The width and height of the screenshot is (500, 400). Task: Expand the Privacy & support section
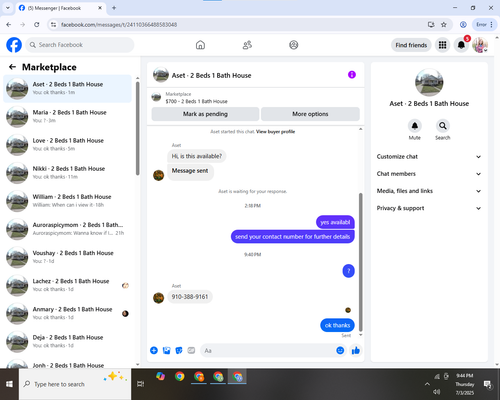pos(429,208)
